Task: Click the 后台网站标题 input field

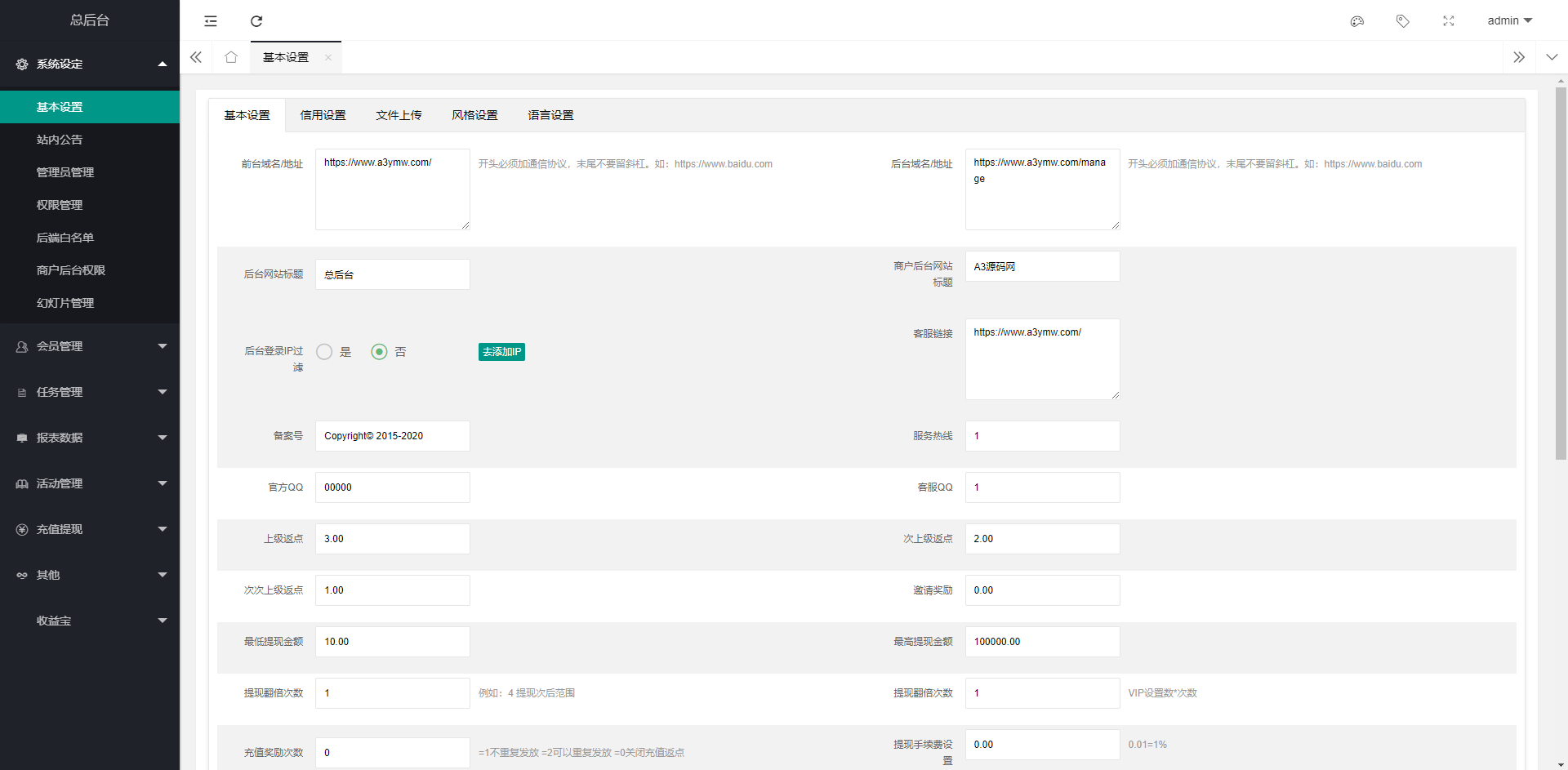Action: (393, 274)
